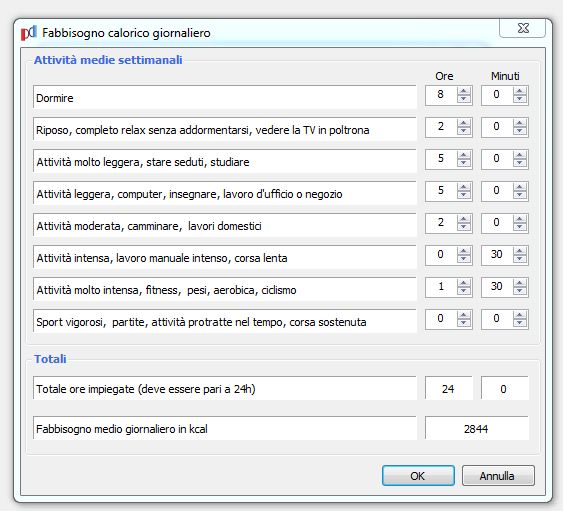Confirm with the OK button

(x=418, y=476)
